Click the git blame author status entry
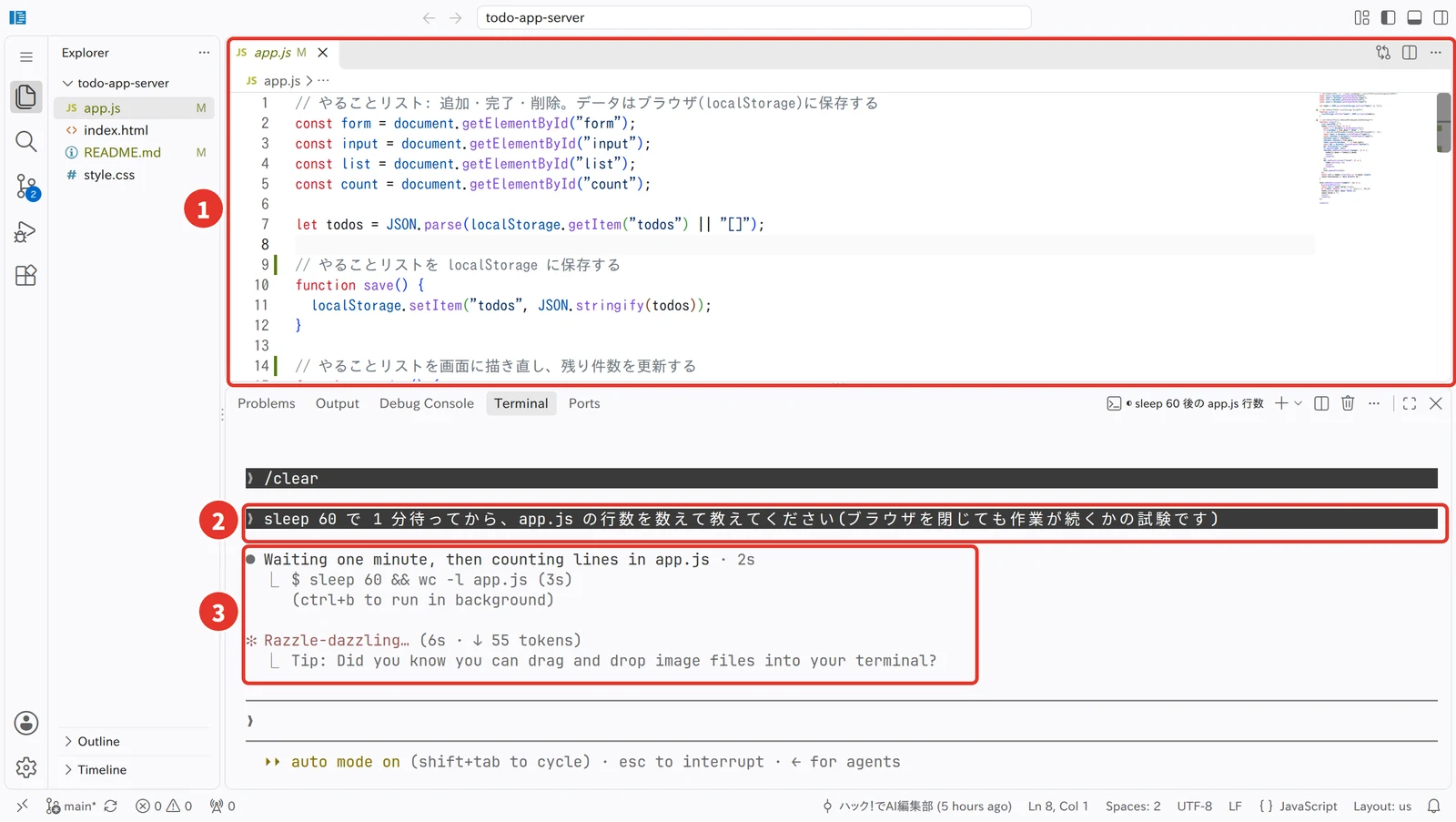1456x822 pixels. pos(916,806)
